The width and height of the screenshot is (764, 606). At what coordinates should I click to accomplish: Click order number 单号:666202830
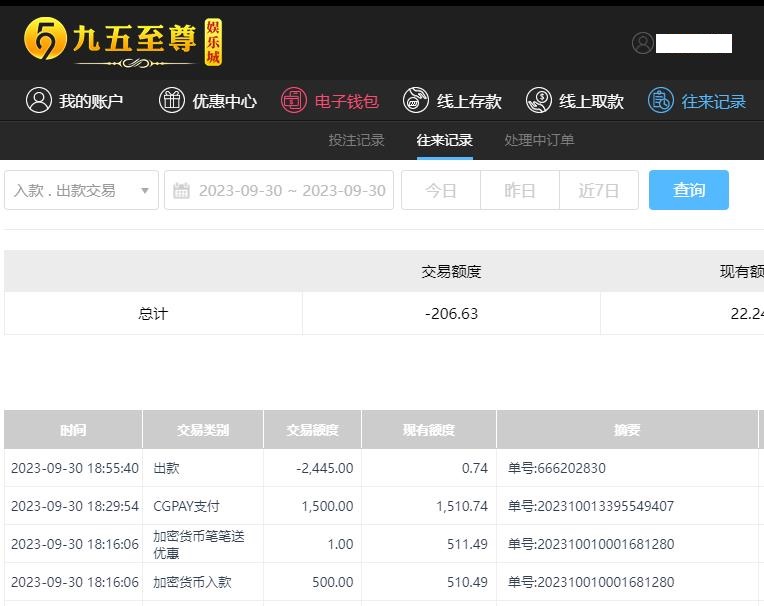coord(556,468)
